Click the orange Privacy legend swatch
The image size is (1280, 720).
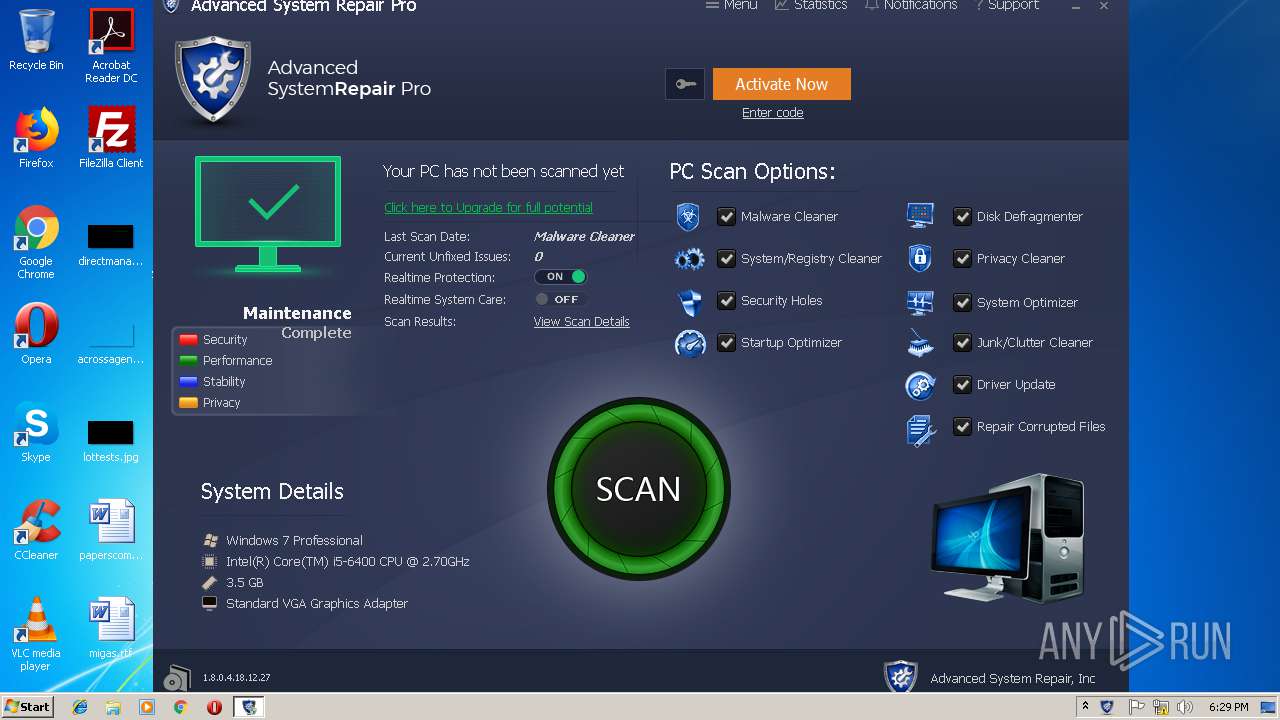[188, 403]
